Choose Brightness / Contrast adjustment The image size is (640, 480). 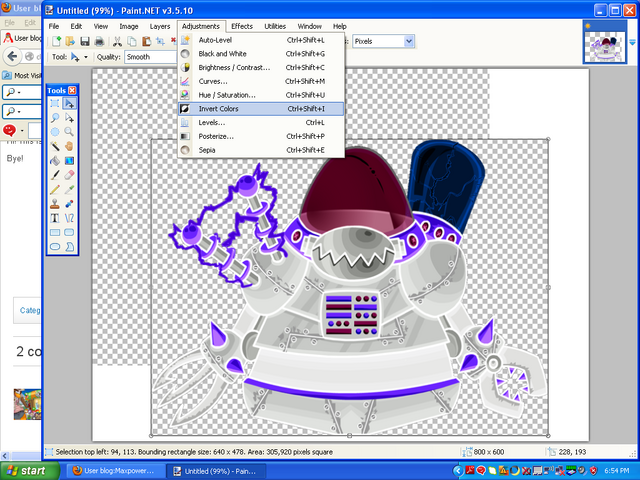[261, 67]
